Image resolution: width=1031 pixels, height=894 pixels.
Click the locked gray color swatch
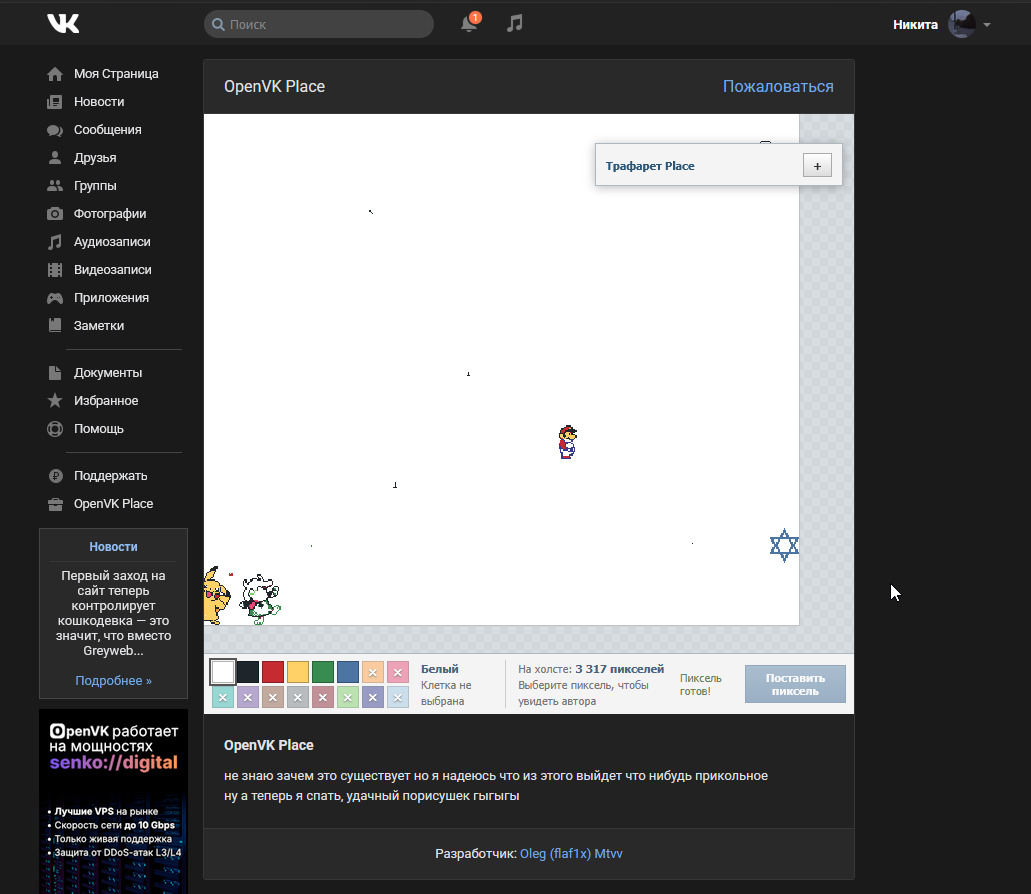point(298,697)
